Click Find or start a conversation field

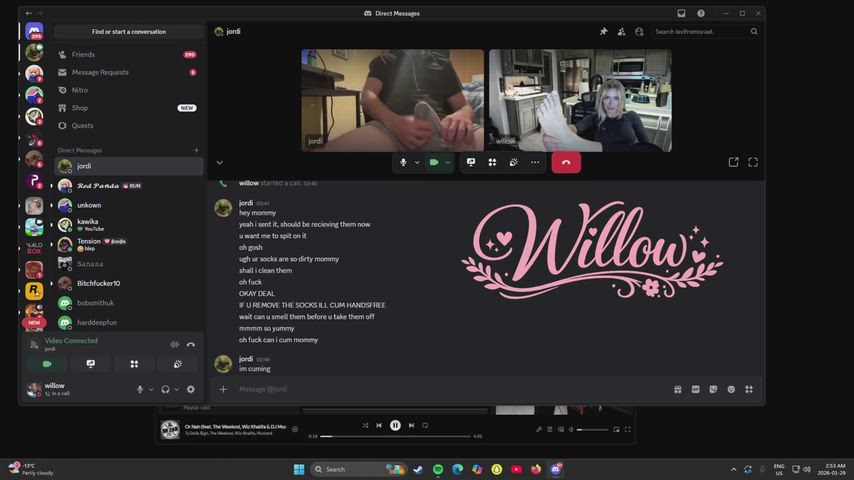[x=129, y=32]
